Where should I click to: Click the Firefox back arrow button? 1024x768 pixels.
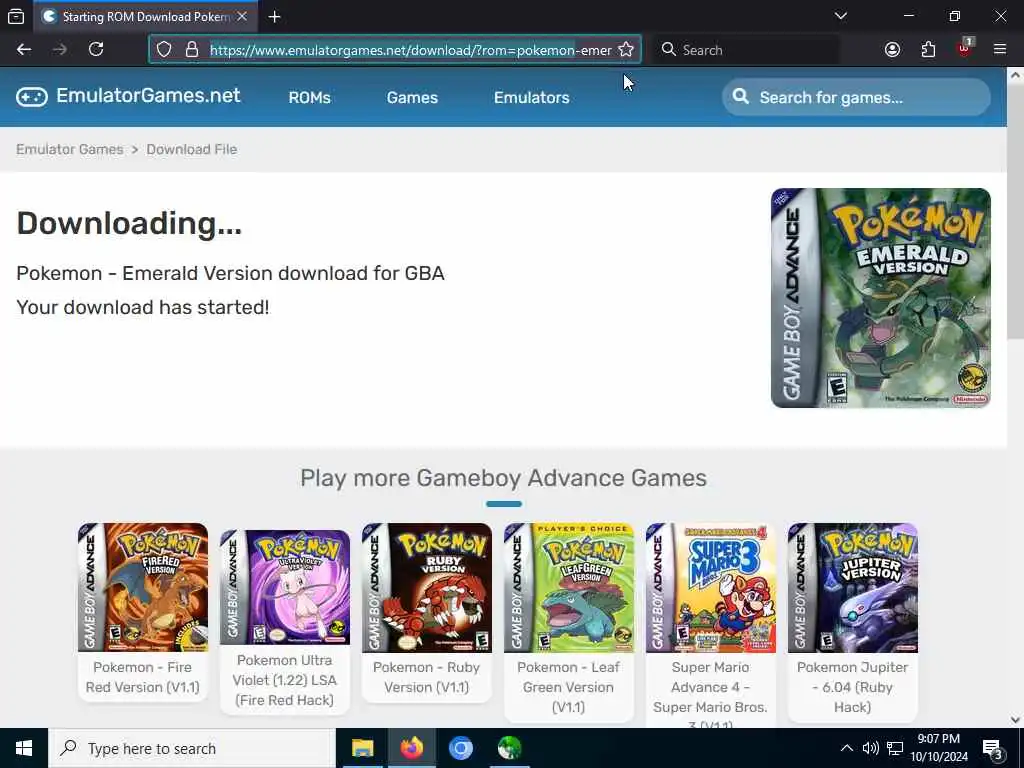pyautogui.click(x=24, y=50)
